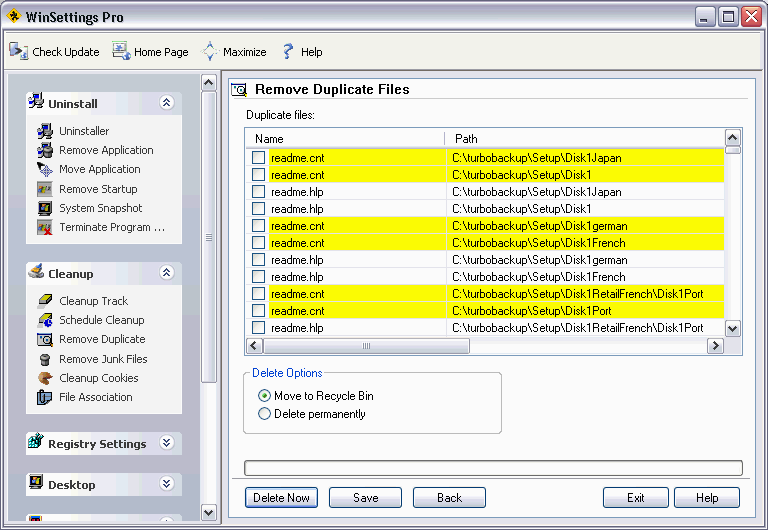Select the Remove Duplicate sidebar icon
The height and width of the screenshot is (530, 768).
pos(45,339)
